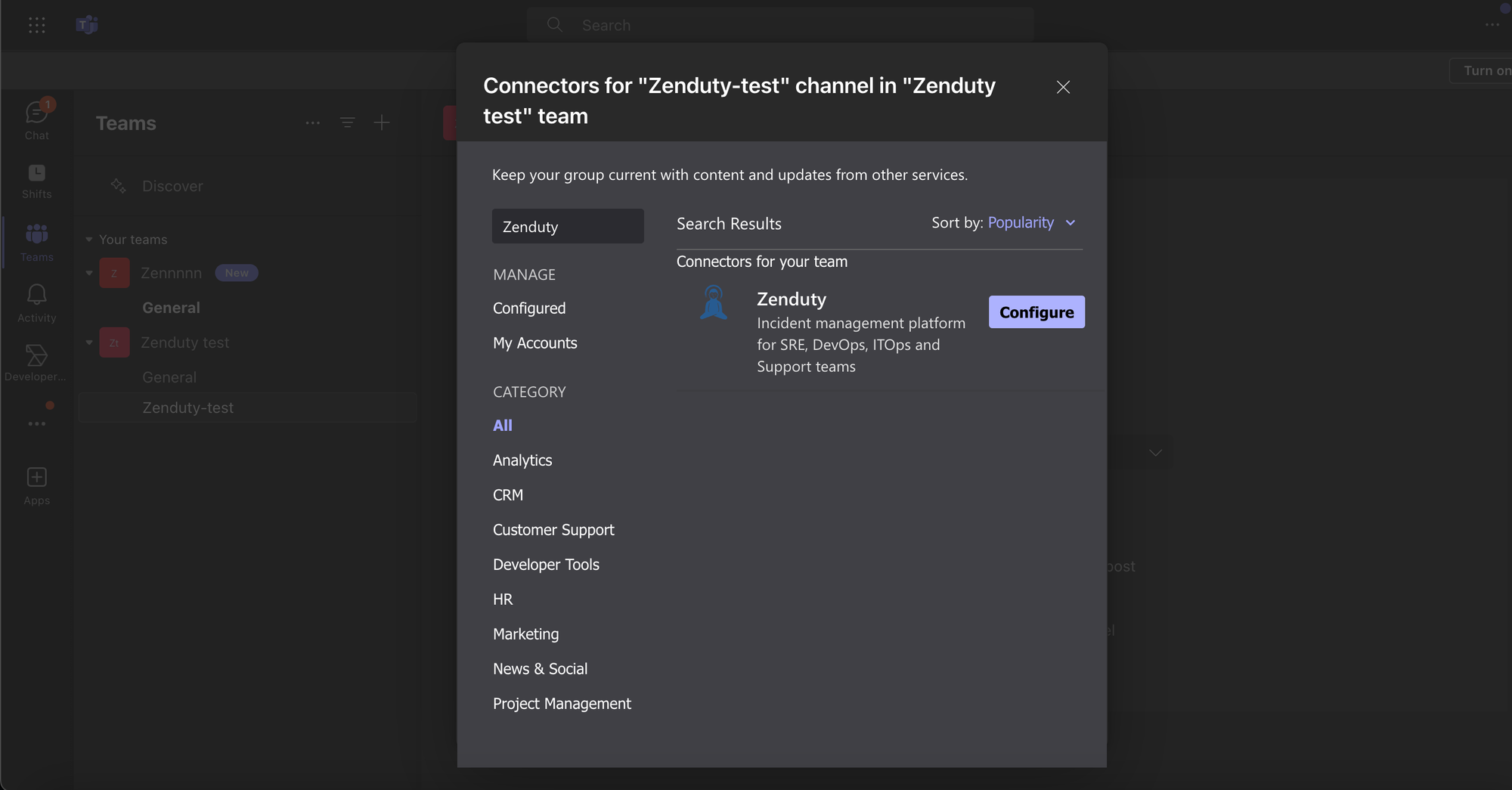Click the plus icon to add team
Viewport: 1512px width, 790px height.
382,122
